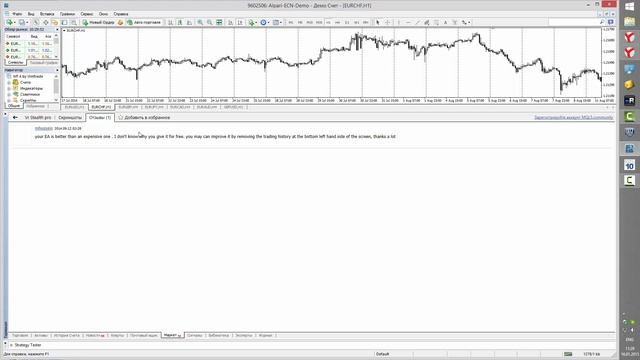Open the templates dropdown

[x=277, y=22]
